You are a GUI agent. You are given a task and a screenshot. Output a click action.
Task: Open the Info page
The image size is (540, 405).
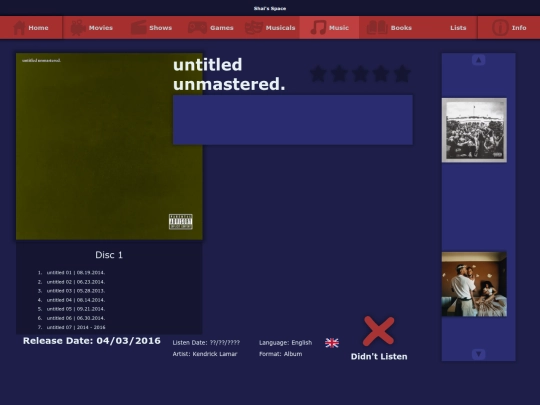coord(509,28)
